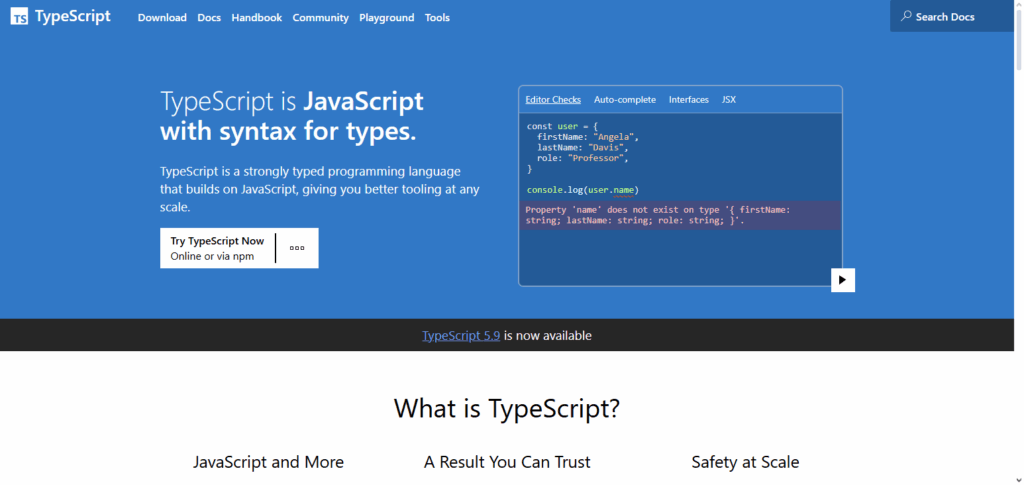Open the Tools navigation item
Screen dimensions: 1024x485
(437, 18)
